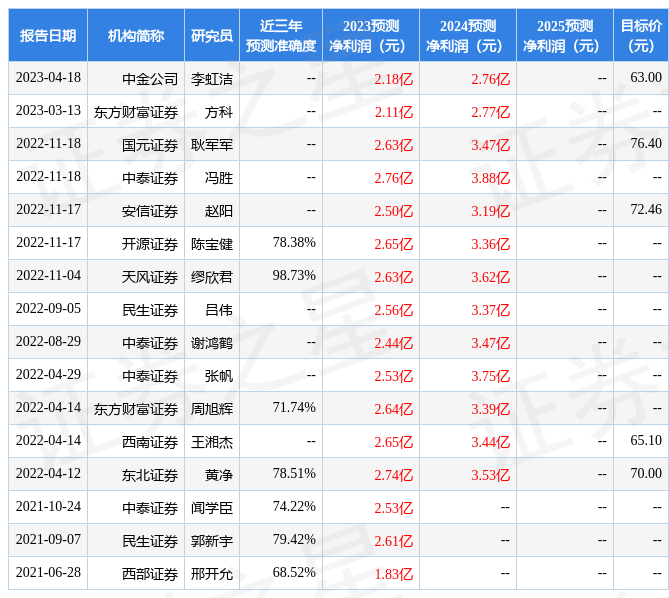Click the 2.11亿 profit value

click(x=394, y=112)
